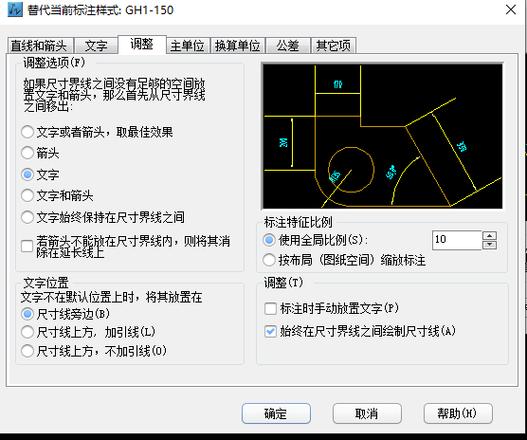Click the dialog title bar app icon
Image resolution: width=527 pixels, height=440 pixels.
tap(15, 10)
